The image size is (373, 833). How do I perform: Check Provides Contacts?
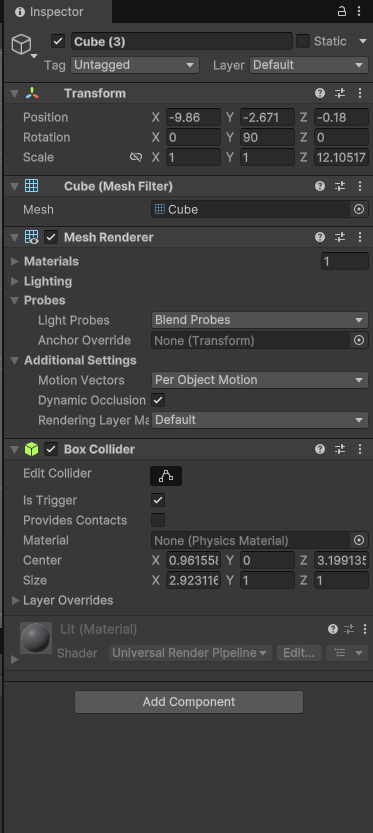coord(158,520)
